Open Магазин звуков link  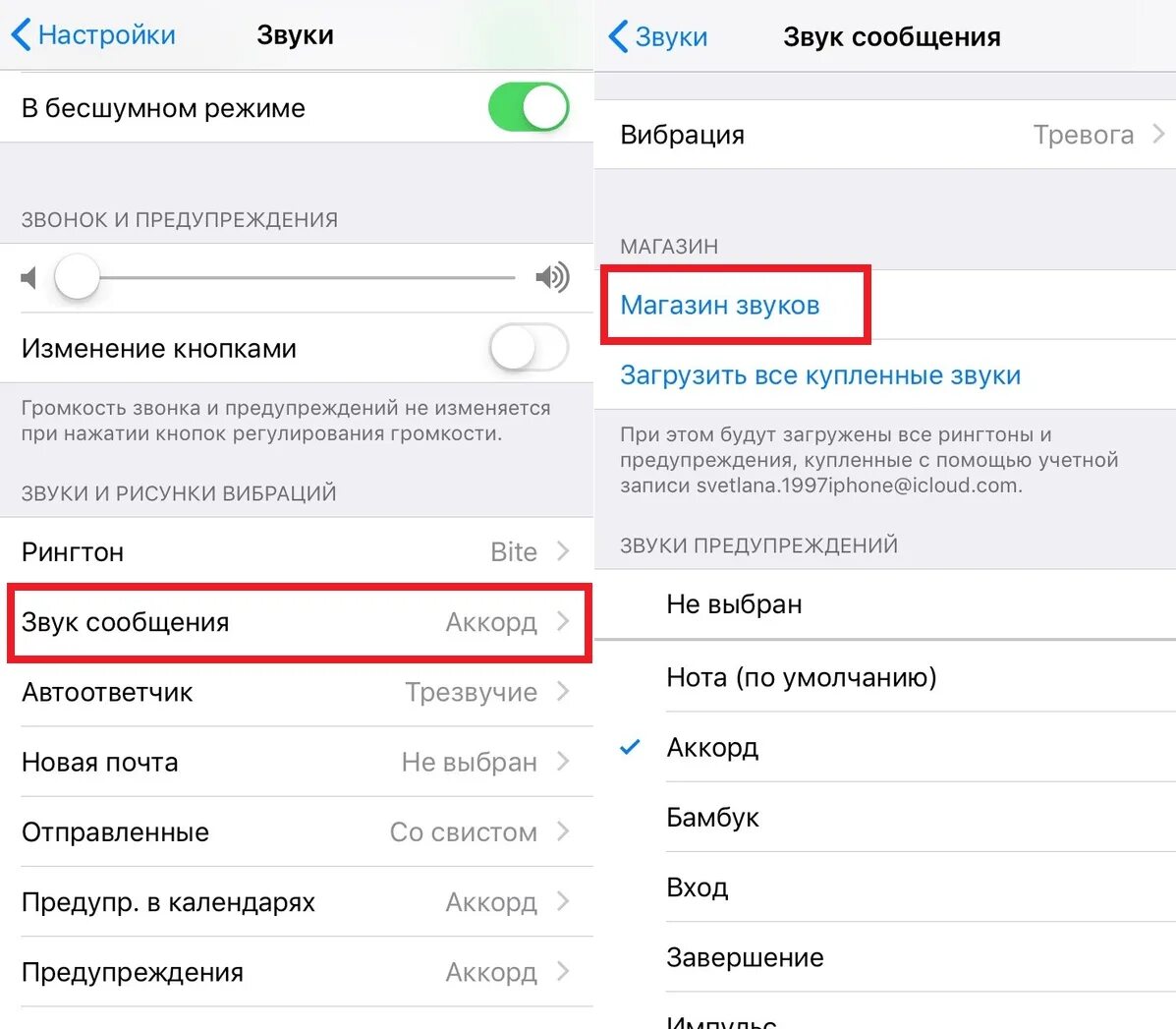(x=720, y=306)
